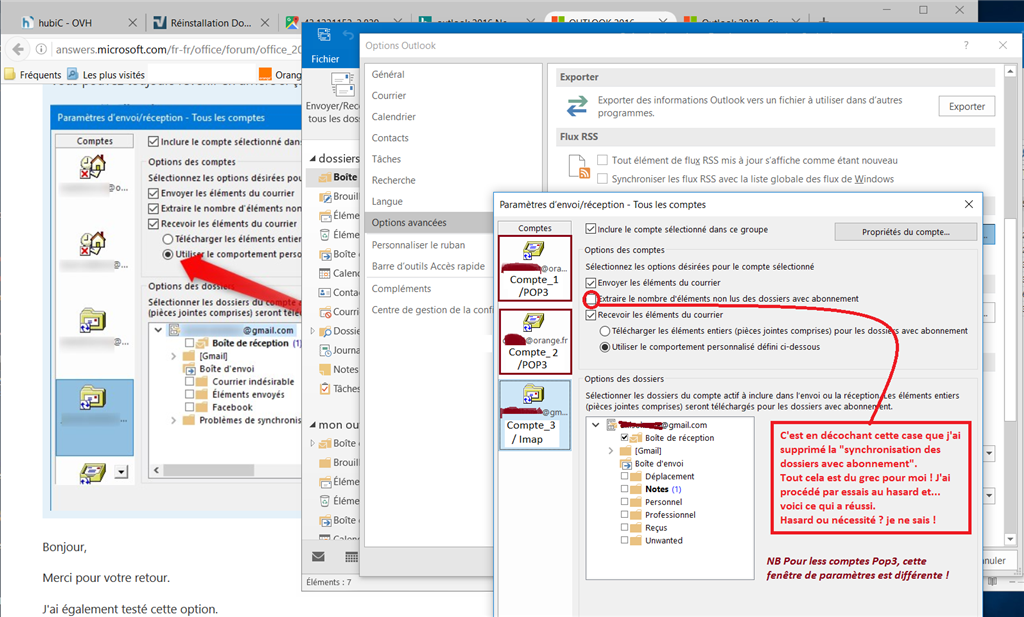
Task: Select Langue in Options Outlook
Action: coord(387,202)
